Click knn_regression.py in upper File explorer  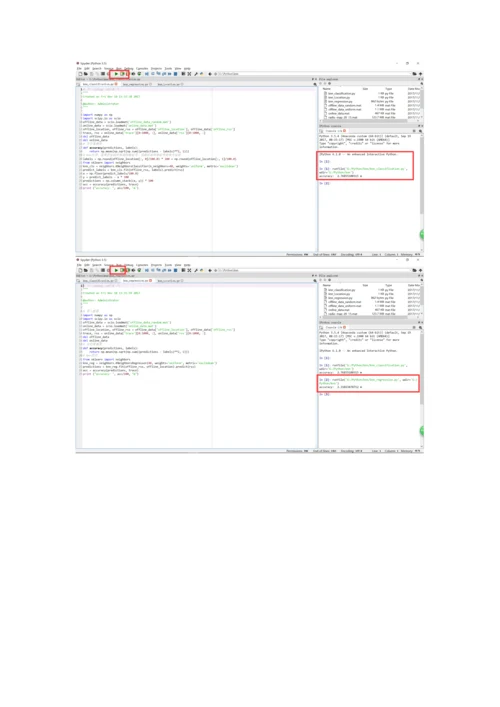340,101
